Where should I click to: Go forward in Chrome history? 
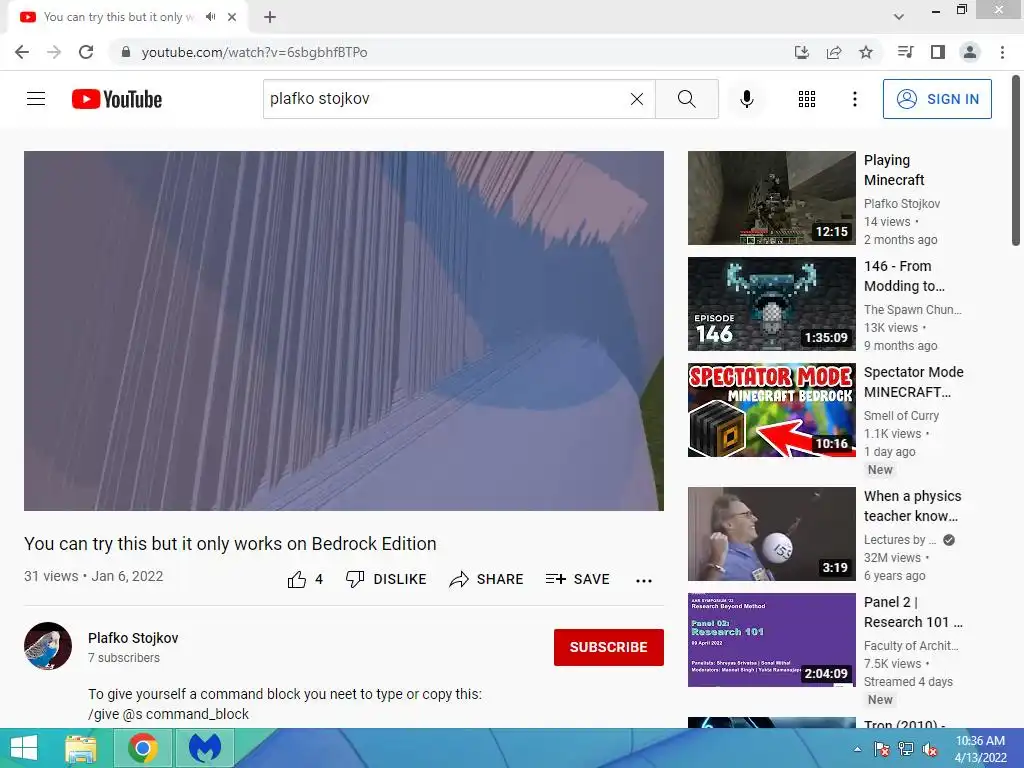coord(54,52)
